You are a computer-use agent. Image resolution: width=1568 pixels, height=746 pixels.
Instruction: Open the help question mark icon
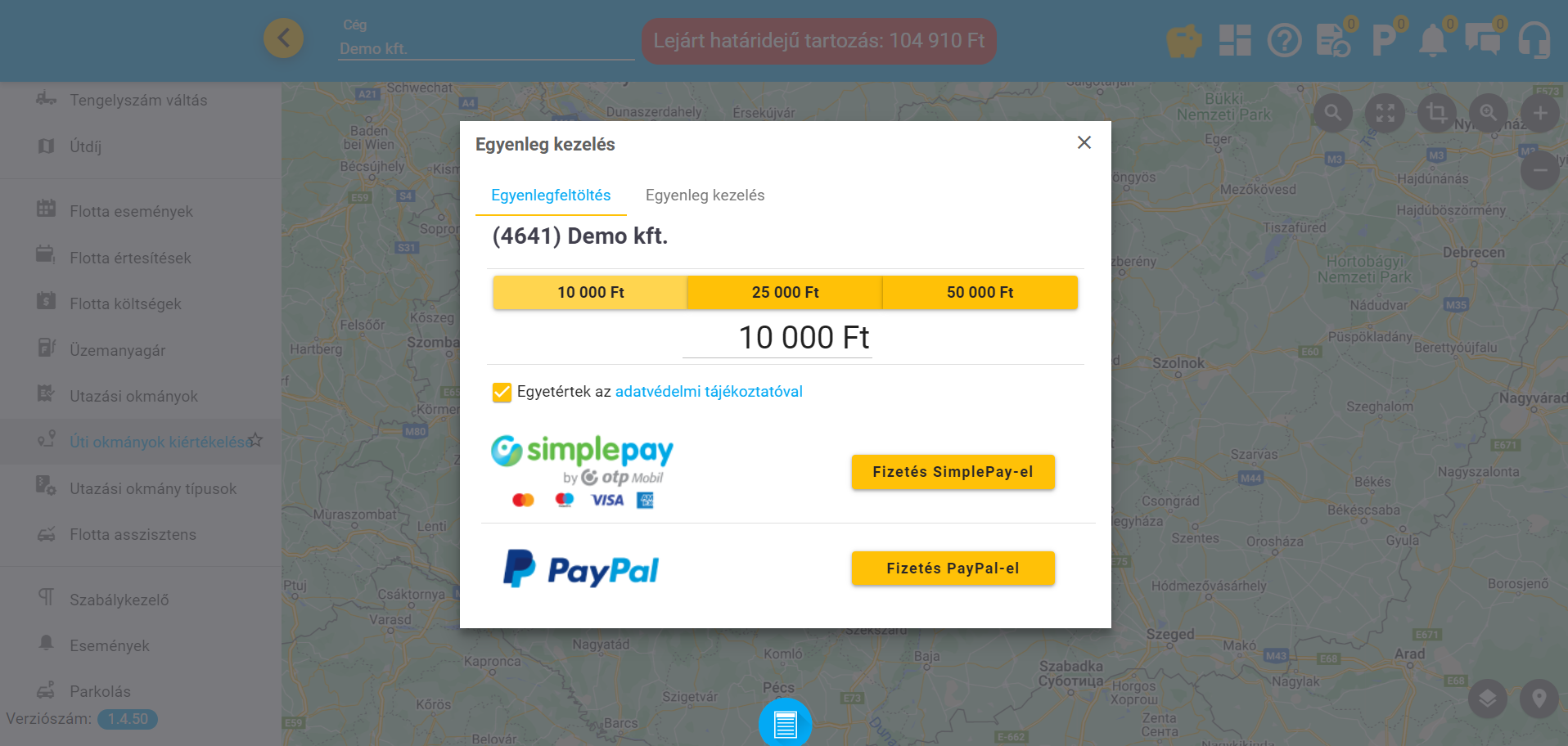[x=1284, y=40]
